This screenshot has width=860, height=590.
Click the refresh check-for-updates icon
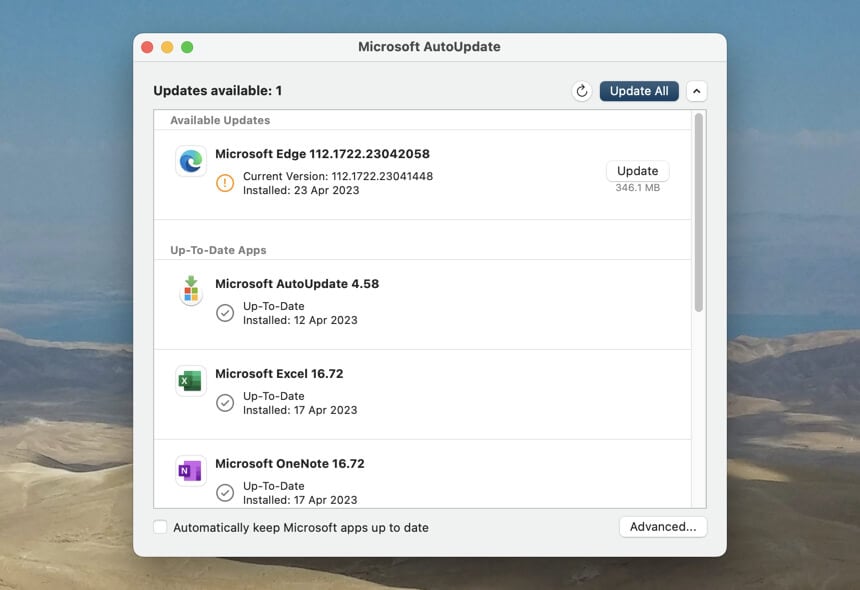coord(582,91)
